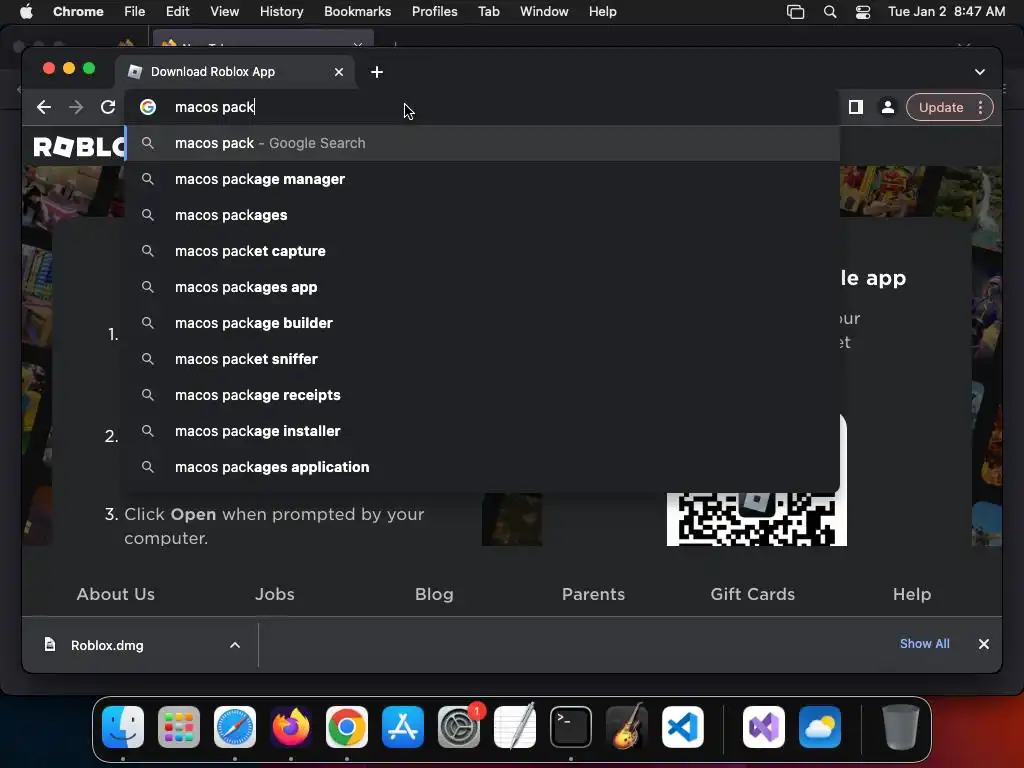Open Launchpad from the Dock

[x=179, y=727]
